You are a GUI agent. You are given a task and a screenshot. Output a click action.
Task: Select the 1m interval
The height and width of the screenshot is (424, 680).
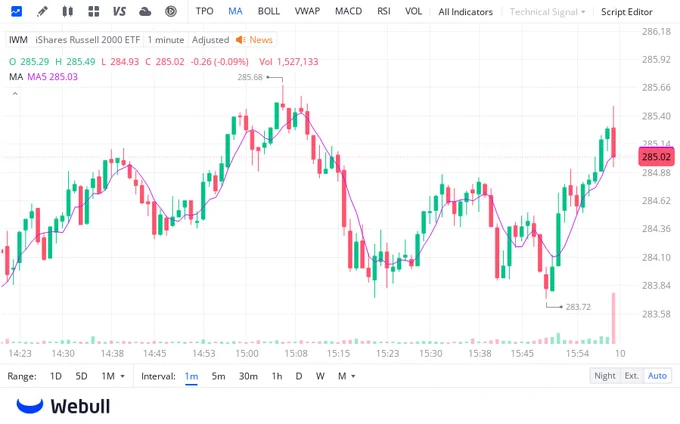pos(191,376)
